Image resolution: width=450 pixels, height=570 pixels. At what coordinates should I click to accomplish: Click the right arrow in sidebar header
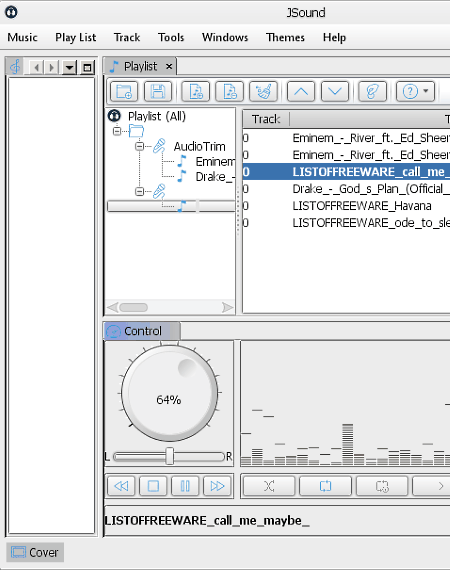click(52, 68)
